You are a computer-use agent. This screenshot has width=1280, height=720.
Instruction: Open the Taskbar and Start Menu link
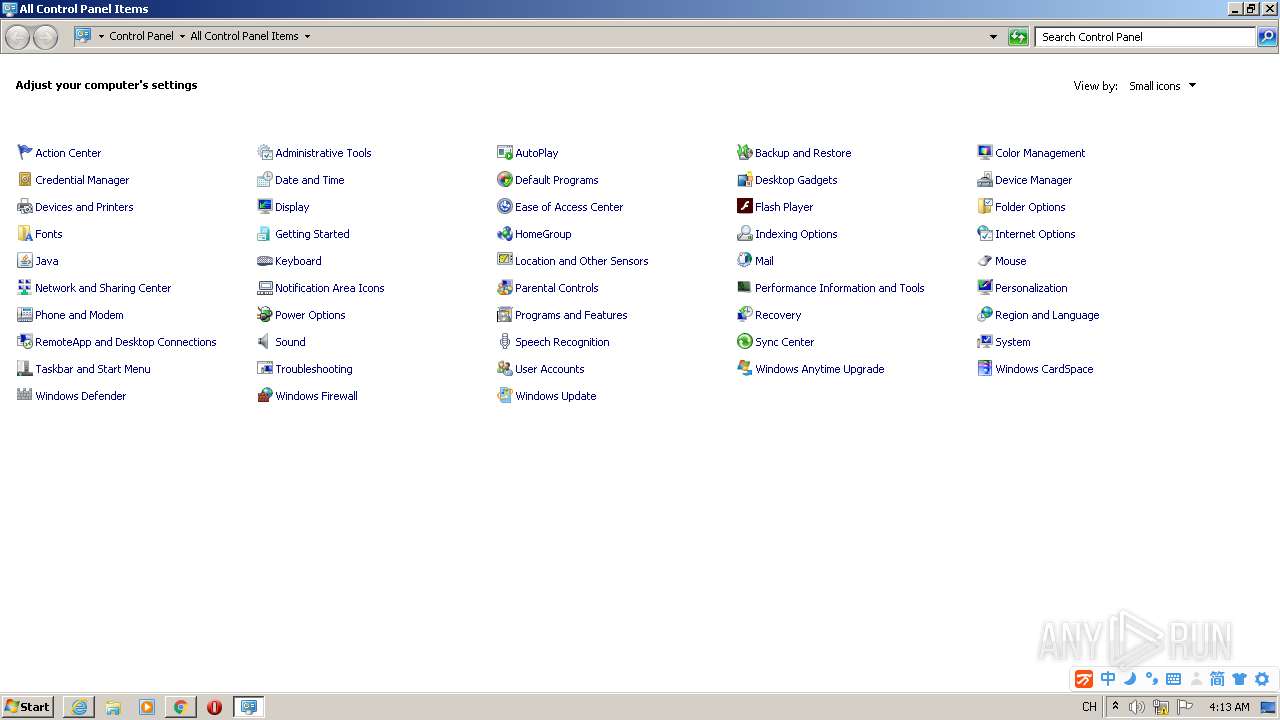[93, 369]
